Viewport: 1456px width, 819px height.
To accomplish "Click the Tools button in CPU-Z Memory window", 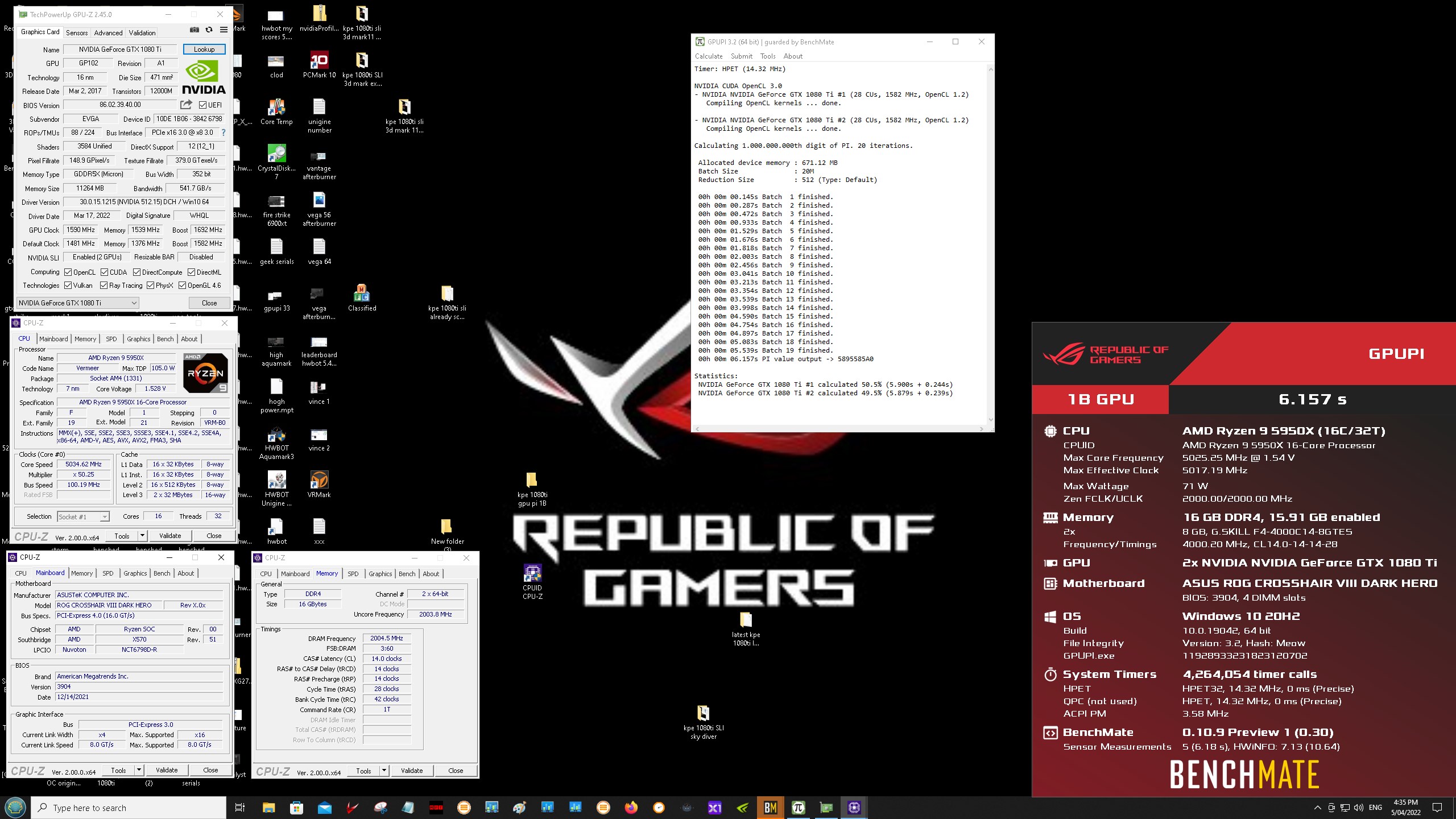I will 364,771.
